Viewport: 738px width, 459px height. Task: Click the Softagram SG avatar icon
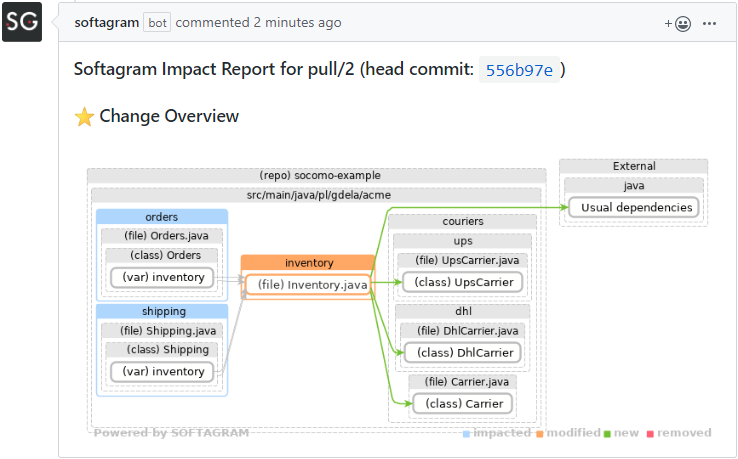(x=22, y=22)
